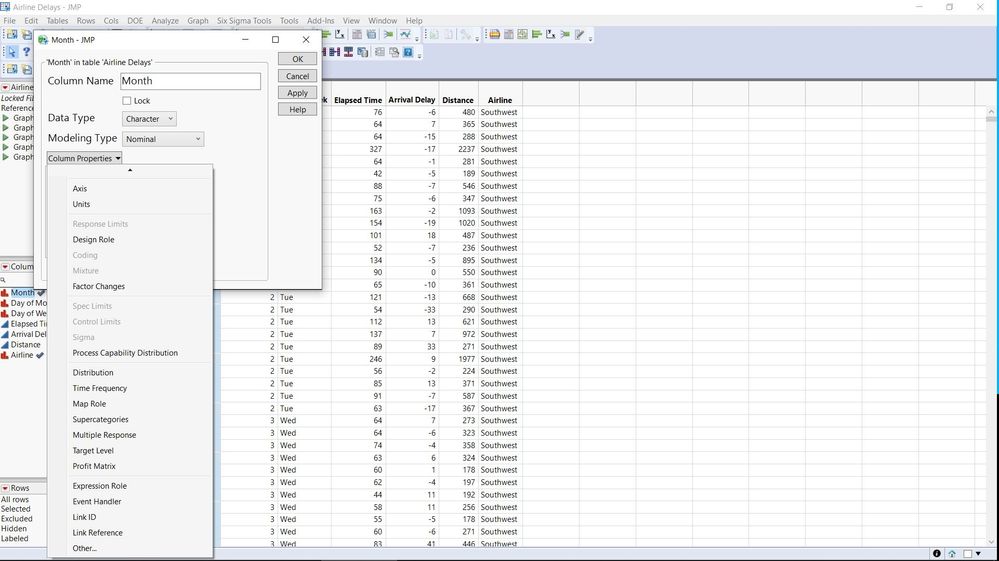Click the Apply button
This screenshot has height=561, width=999.
click(298, 93)
